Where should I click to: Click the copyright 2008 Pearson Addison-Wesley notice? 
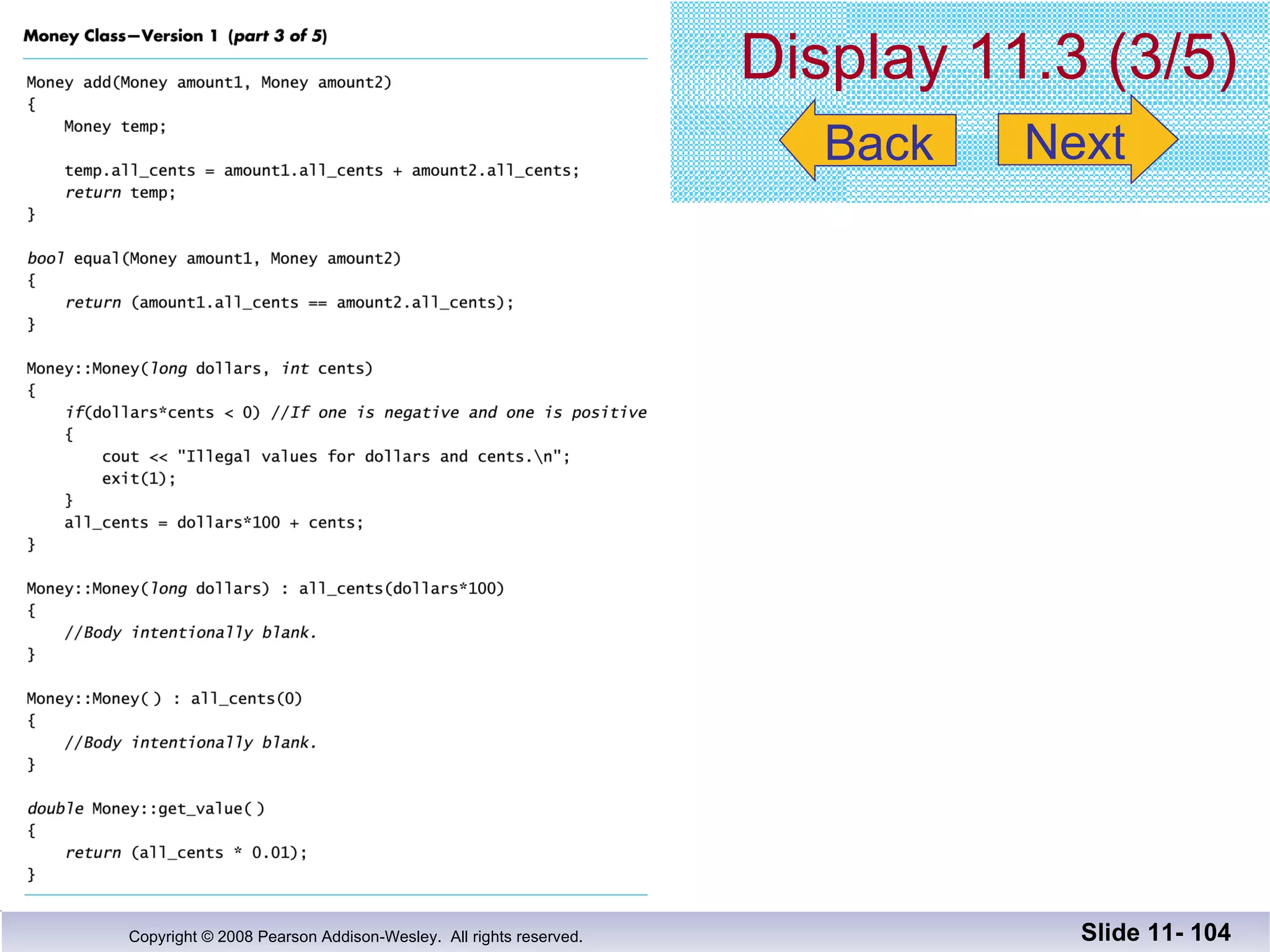[x=355, y=937]
